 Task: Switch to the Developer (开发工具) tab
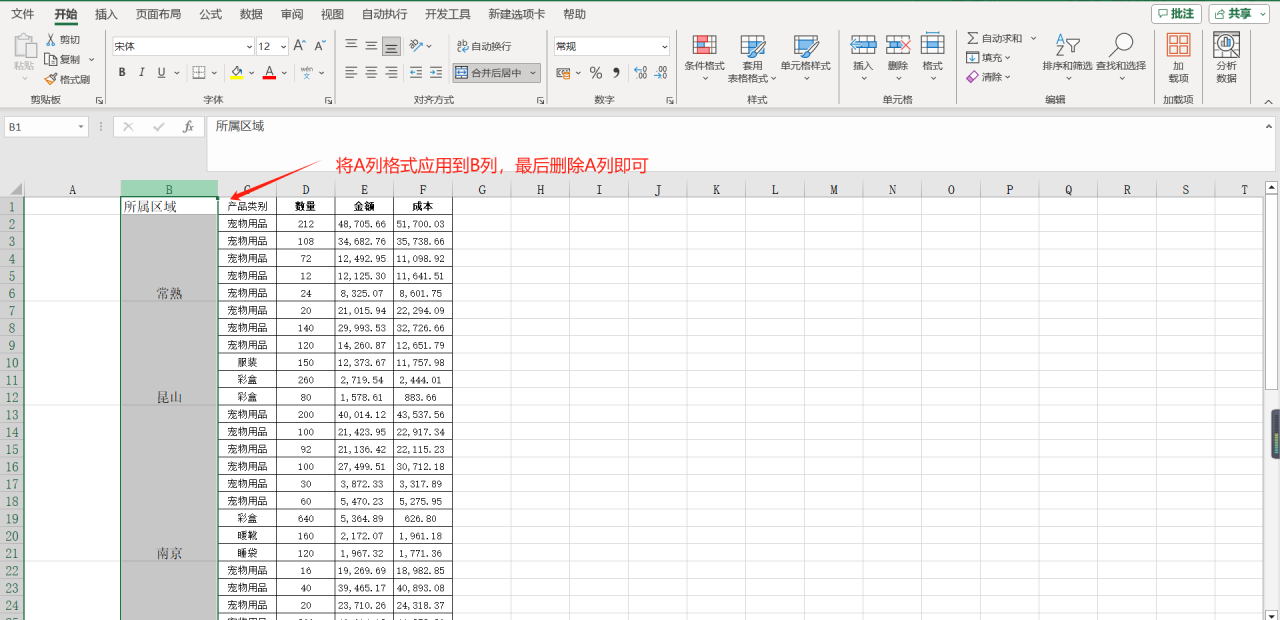click(x=448, y=14)
